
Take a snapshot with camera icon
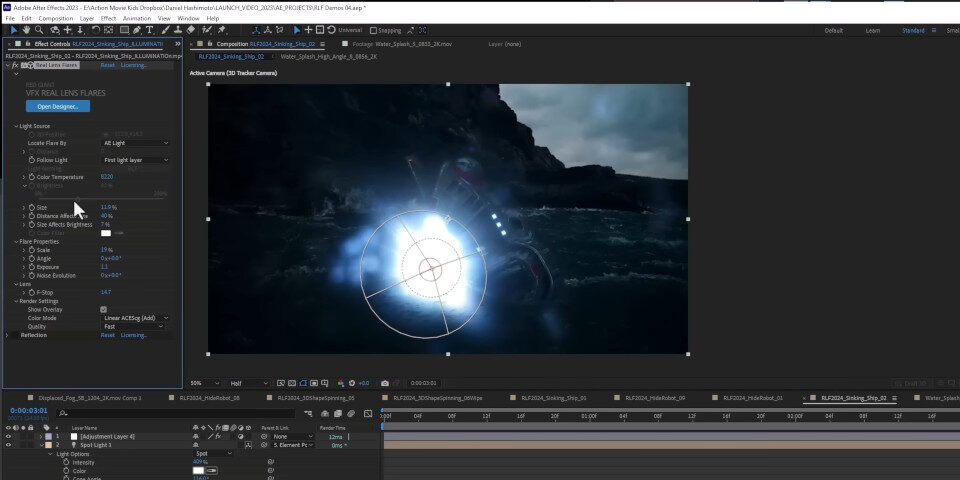click(x=385, y=383)
